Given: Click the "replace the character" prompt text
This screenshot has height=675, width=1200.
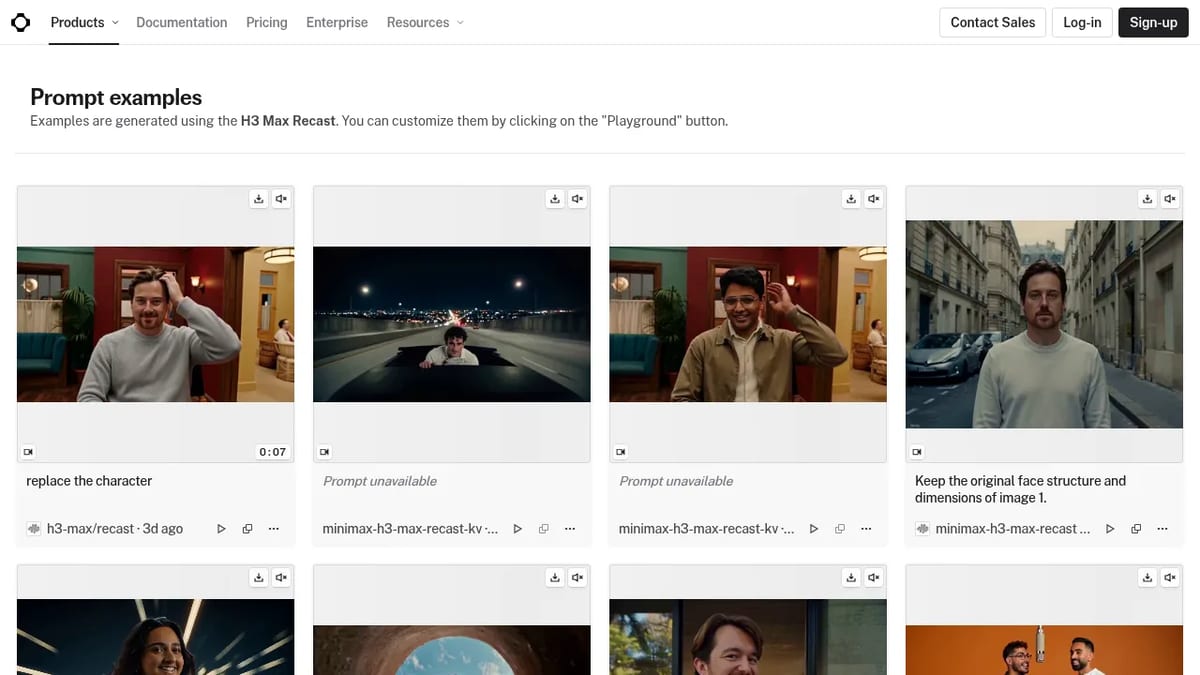Looking at the screenshot, I should pos(89,481).
